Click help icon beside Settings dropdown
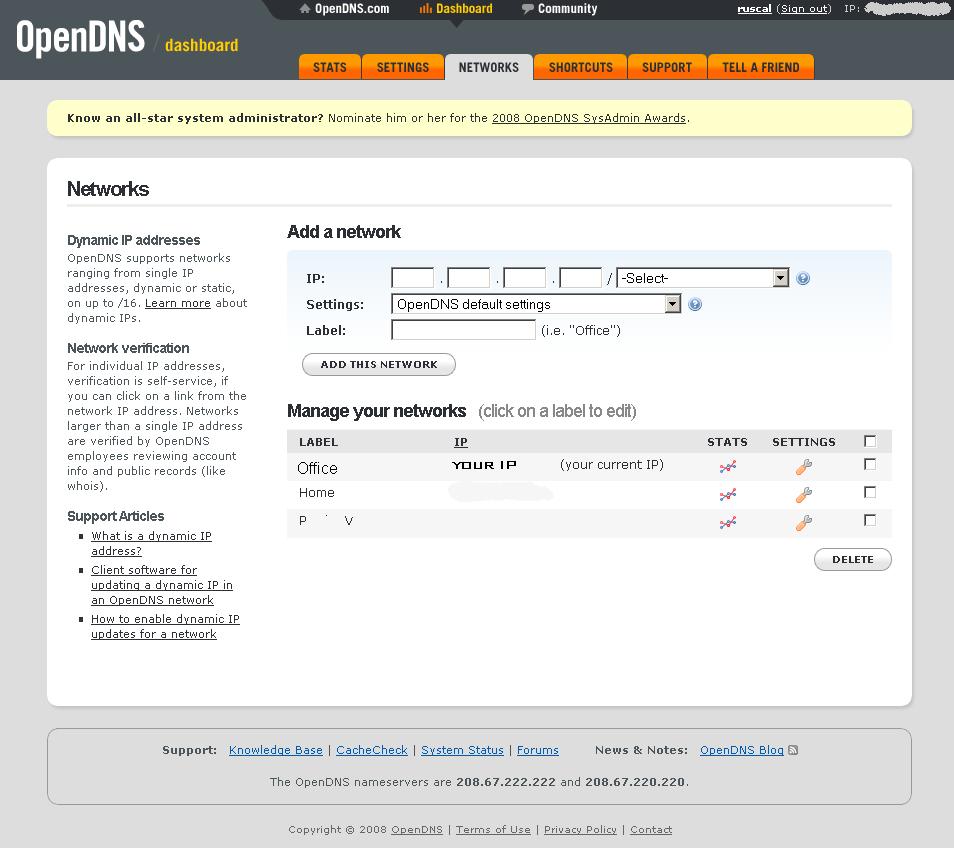954x848 pixels. (x=695, y=304)
